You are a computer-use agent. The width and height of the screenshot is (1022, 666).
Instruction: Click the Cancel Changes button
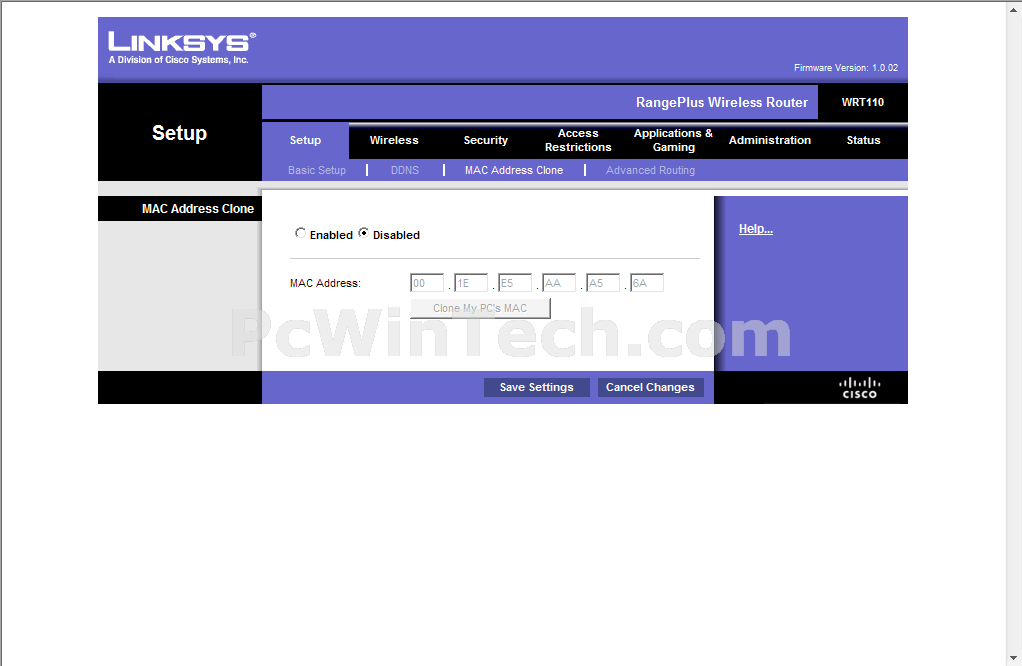point(650,387)
